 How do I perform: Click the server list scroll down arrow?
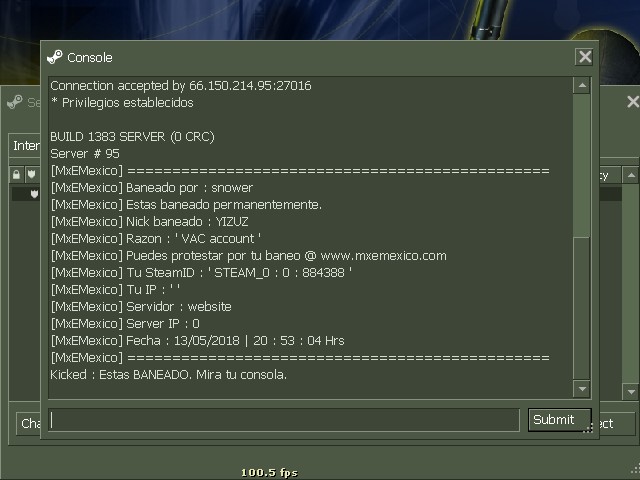tap(631, 392)
